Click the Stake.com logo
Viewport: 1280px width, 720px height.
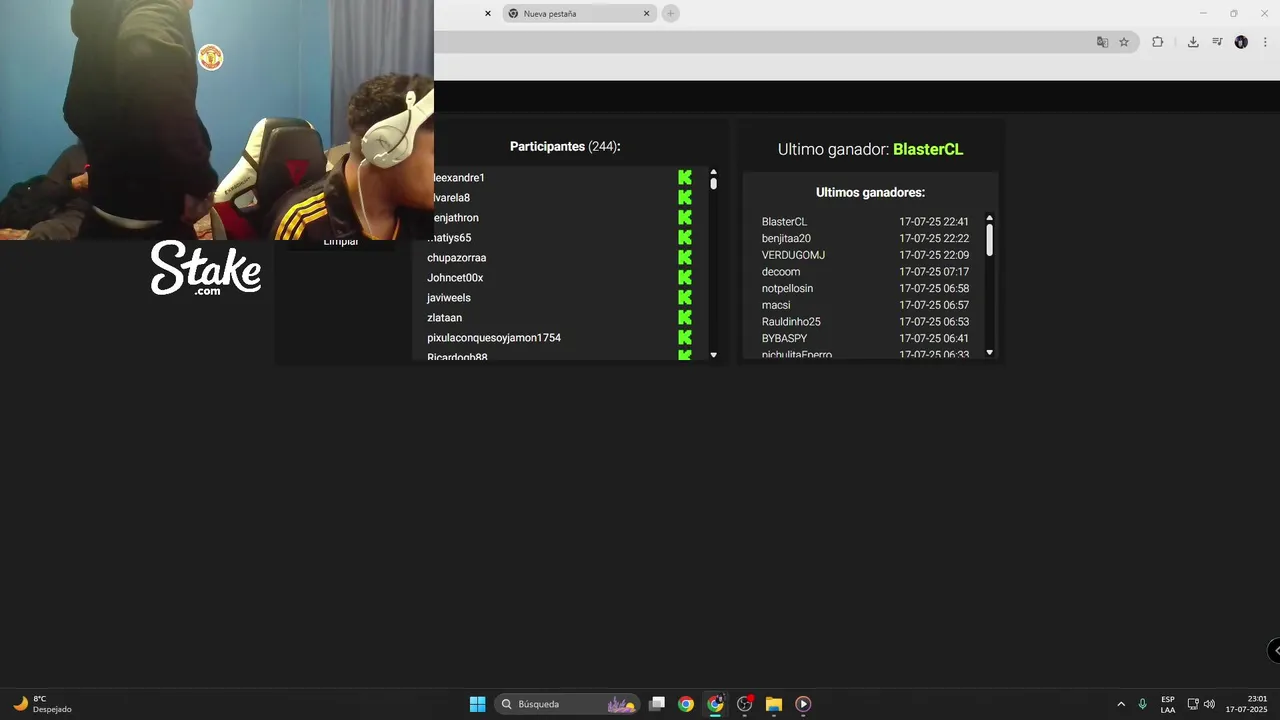tap(206, 268)
